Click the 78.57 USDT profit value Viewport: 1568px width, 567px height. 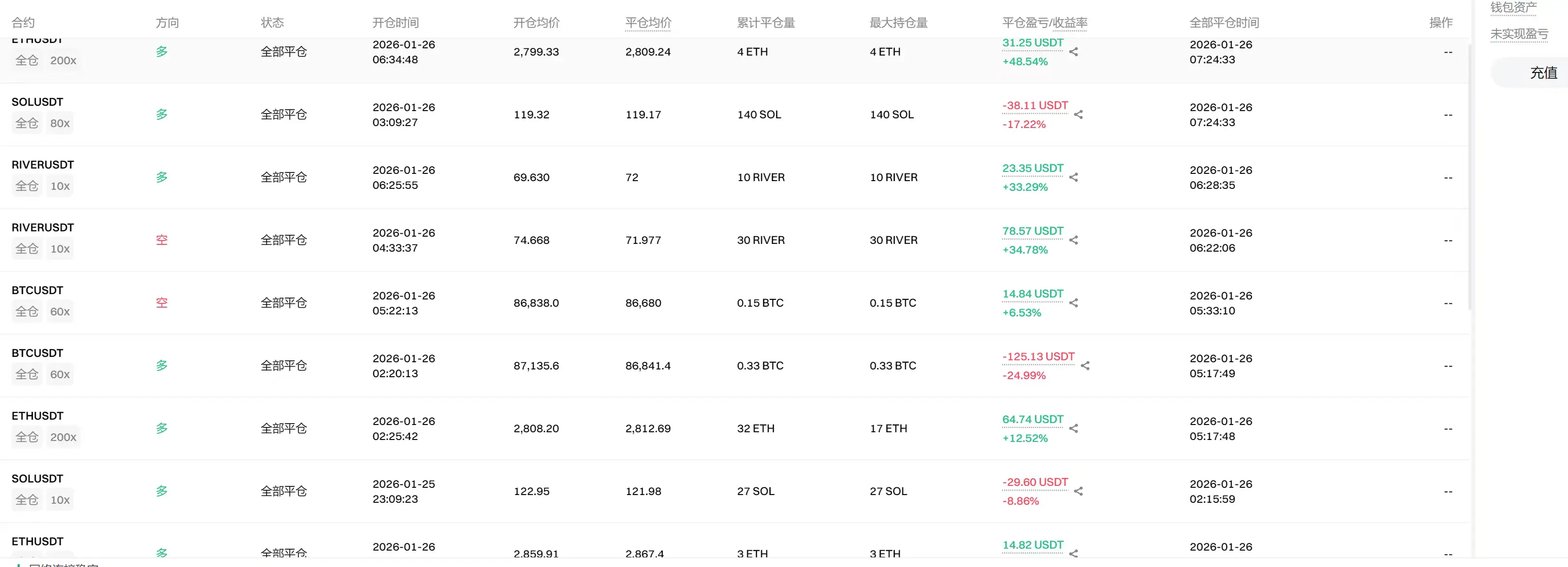click(x=1032, y=231)
